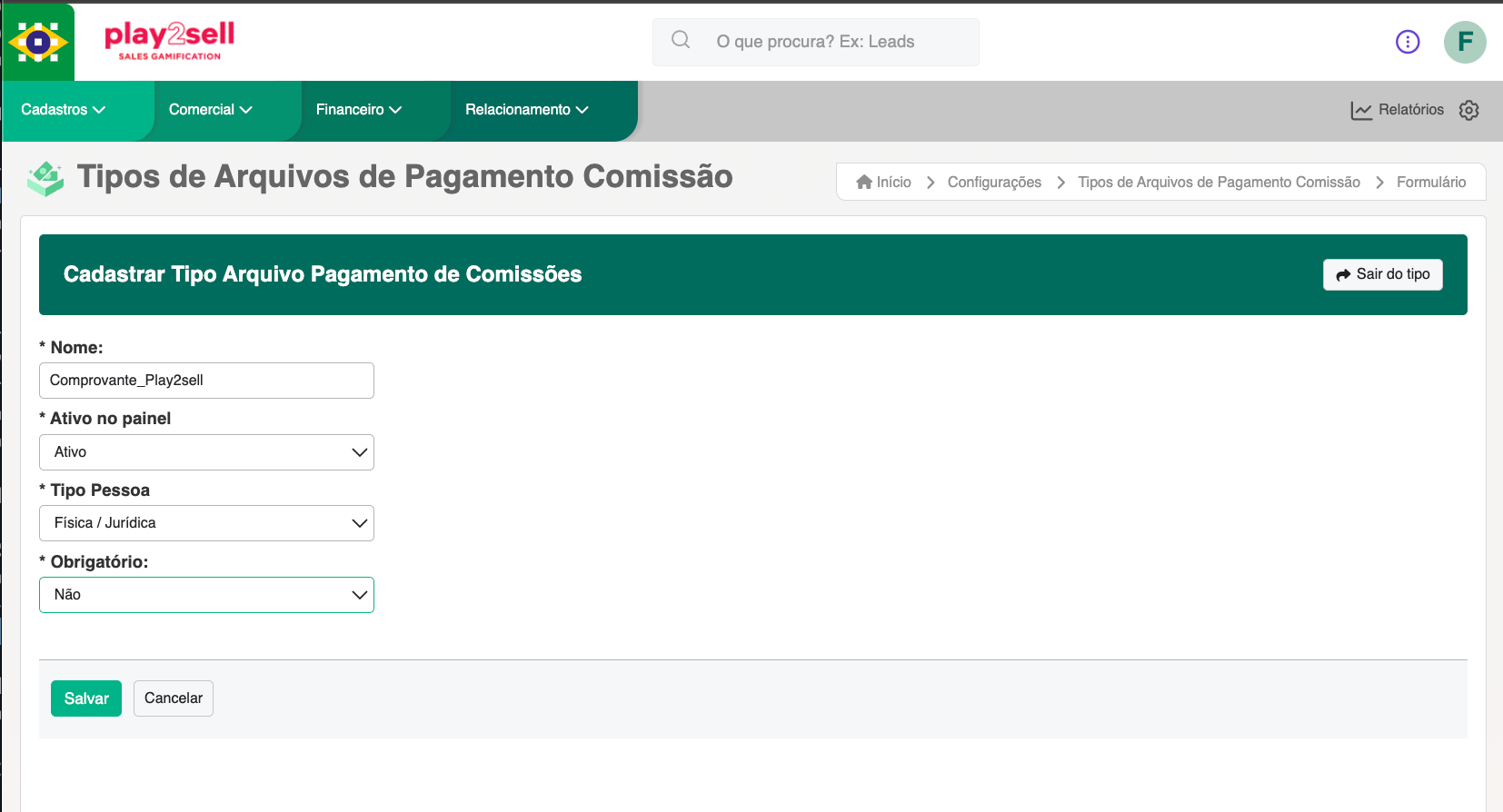Open the three-dot options icon
The image size is (1503, 812).
[1408, 42]
